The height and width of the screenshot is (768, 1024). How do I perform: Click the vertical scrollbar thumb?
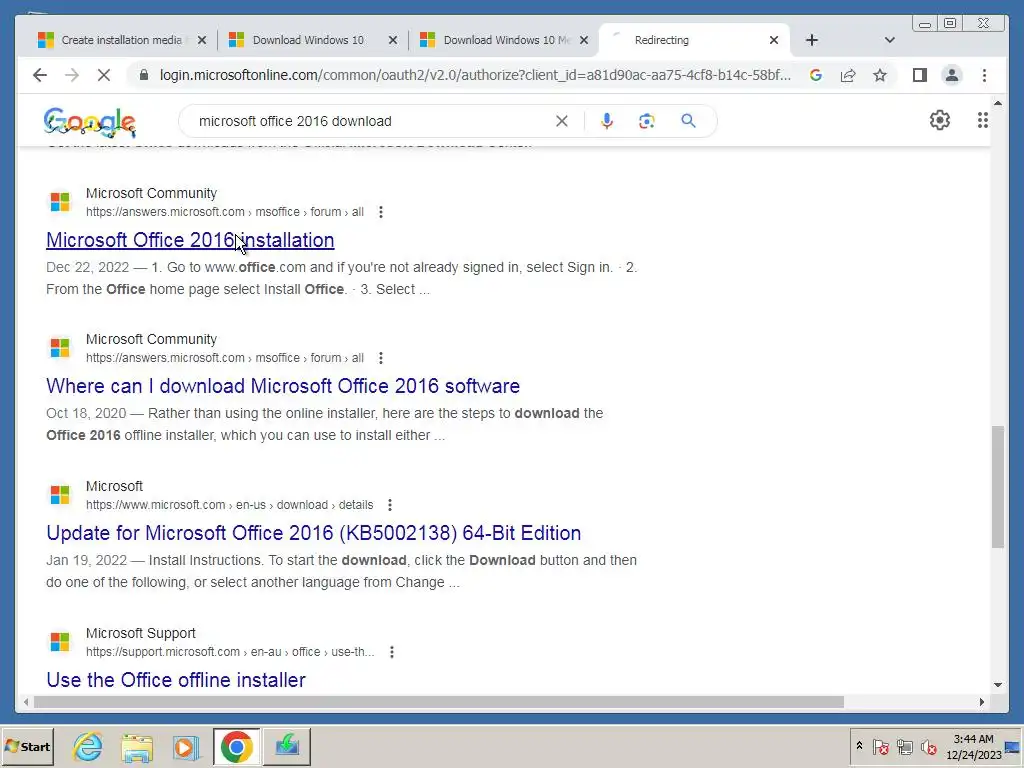click(x=998, y=487)
